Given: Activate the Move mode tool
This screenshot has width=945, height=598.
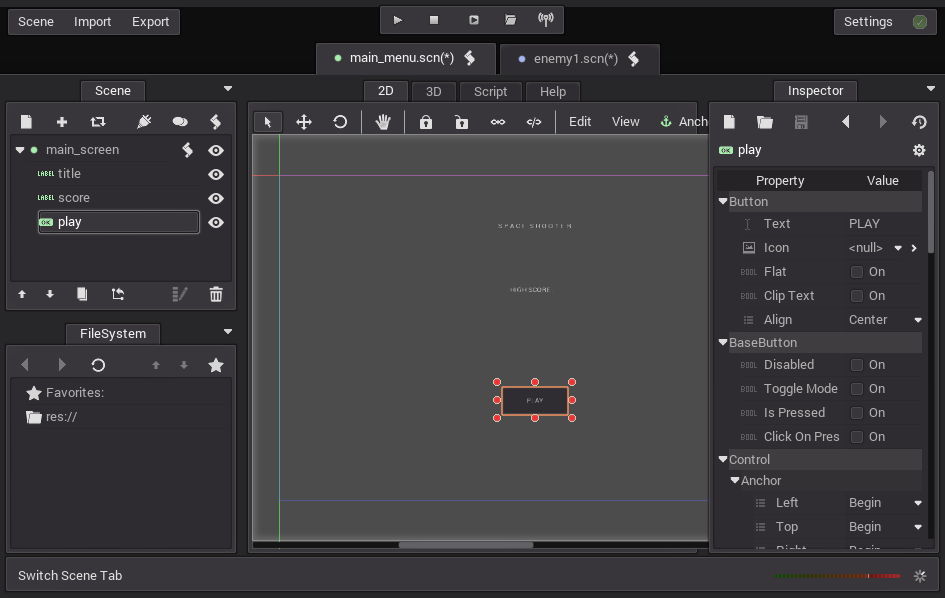Looking at the screenshot, I should click(x=304, y=122).
